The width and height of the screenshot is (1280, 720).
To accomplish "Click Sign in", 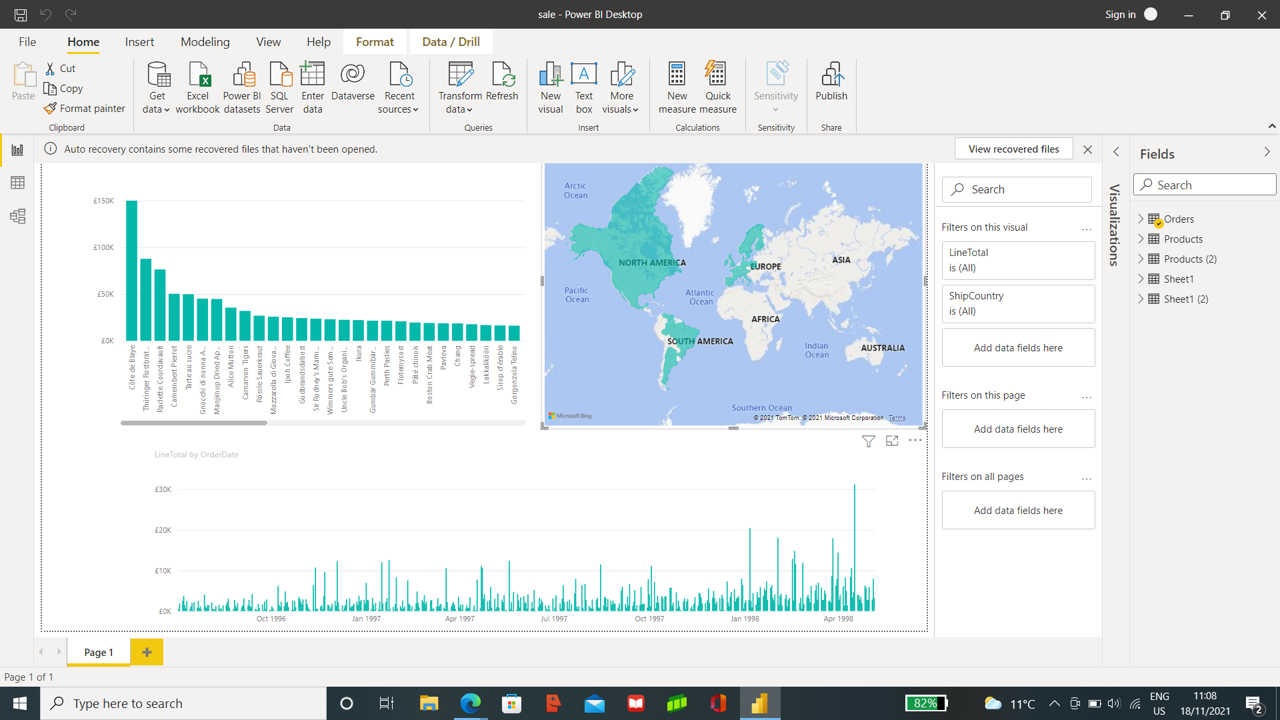I will (x=1120, y=15).
